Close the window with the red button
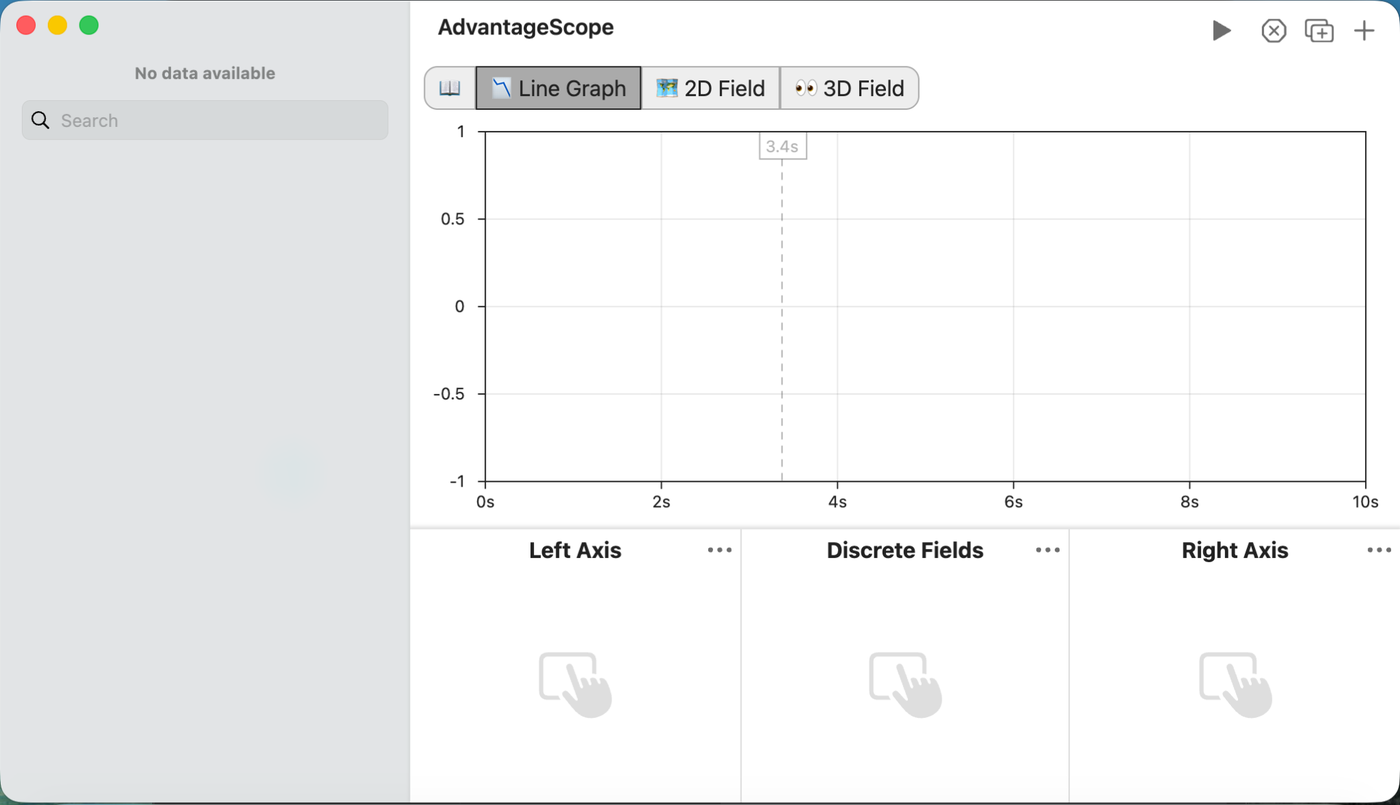This screenshot has width=1400, height=805. (26, 26)
